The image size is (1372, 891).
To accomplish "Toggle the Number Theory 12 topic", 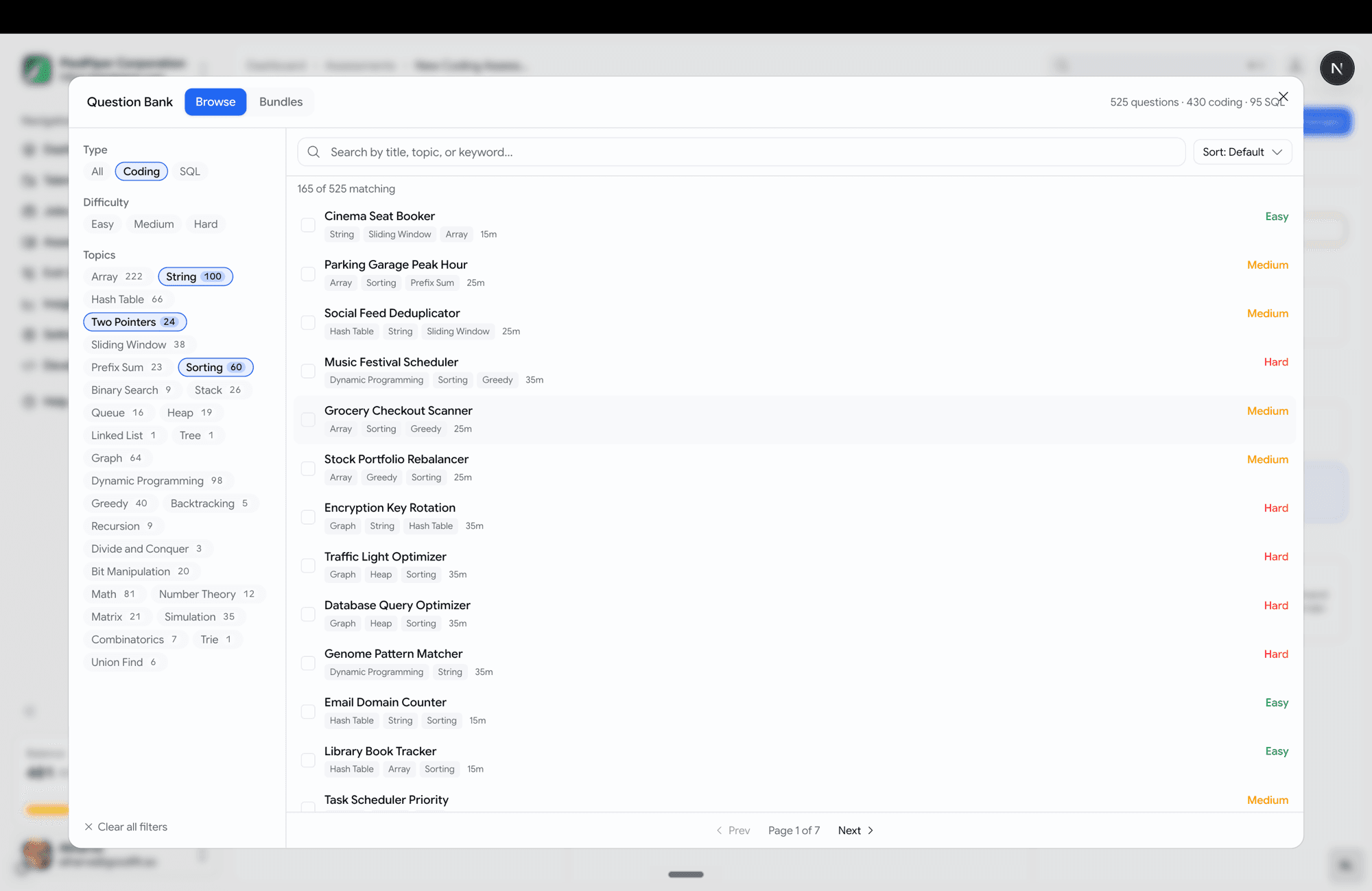I will [x=207, y=593].
